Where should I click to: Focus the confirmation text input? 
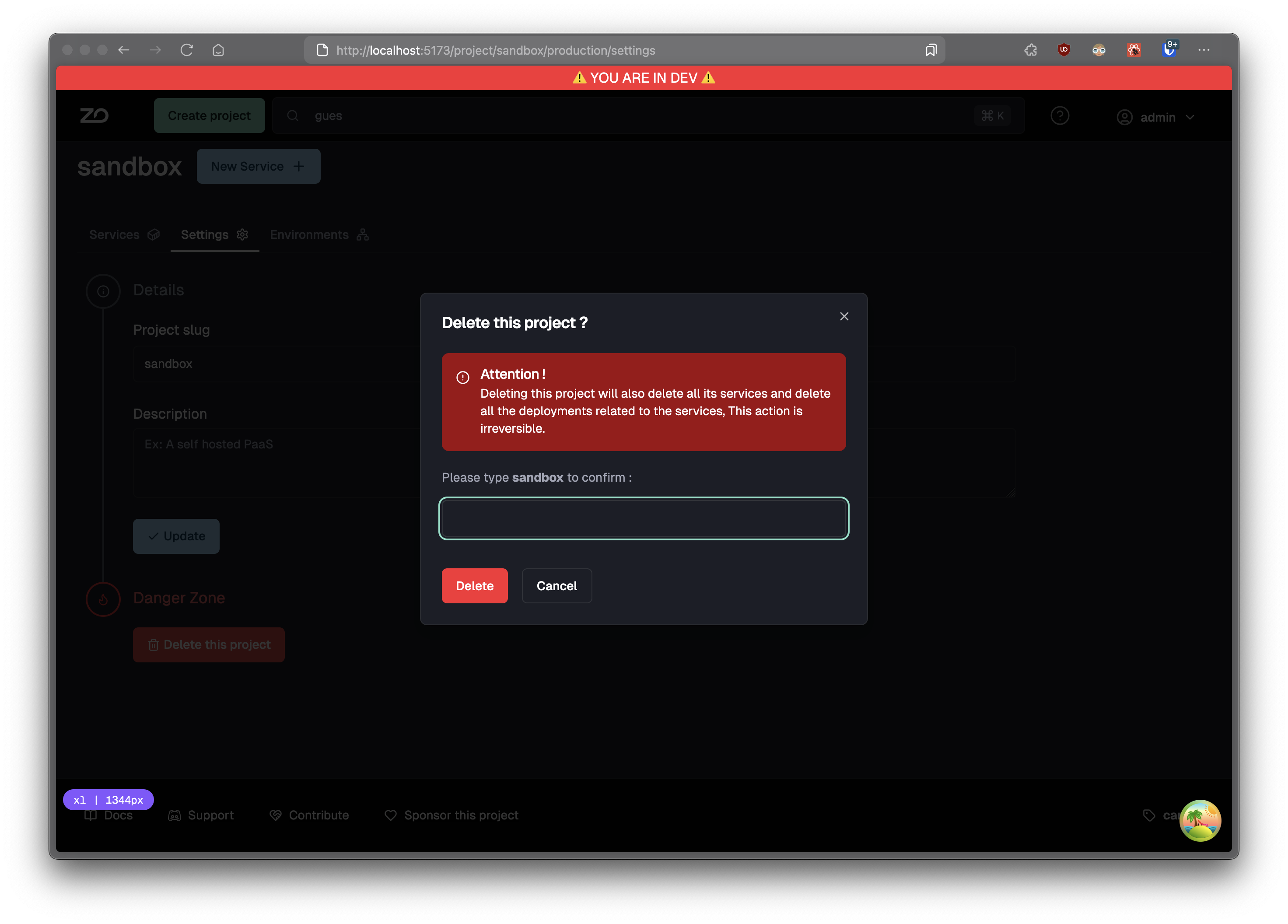point(644,518)
